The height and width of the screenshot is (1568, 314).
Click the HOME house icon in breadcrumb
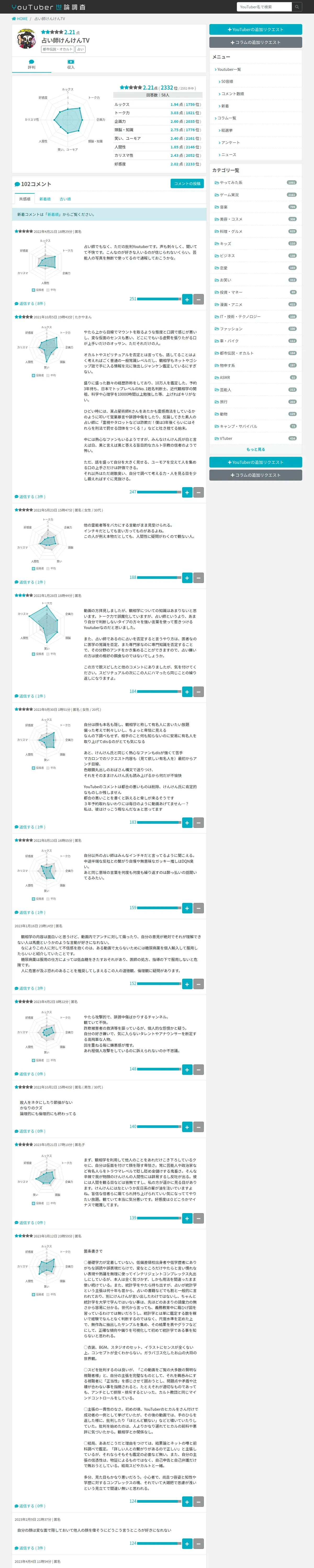coord(14,19)
